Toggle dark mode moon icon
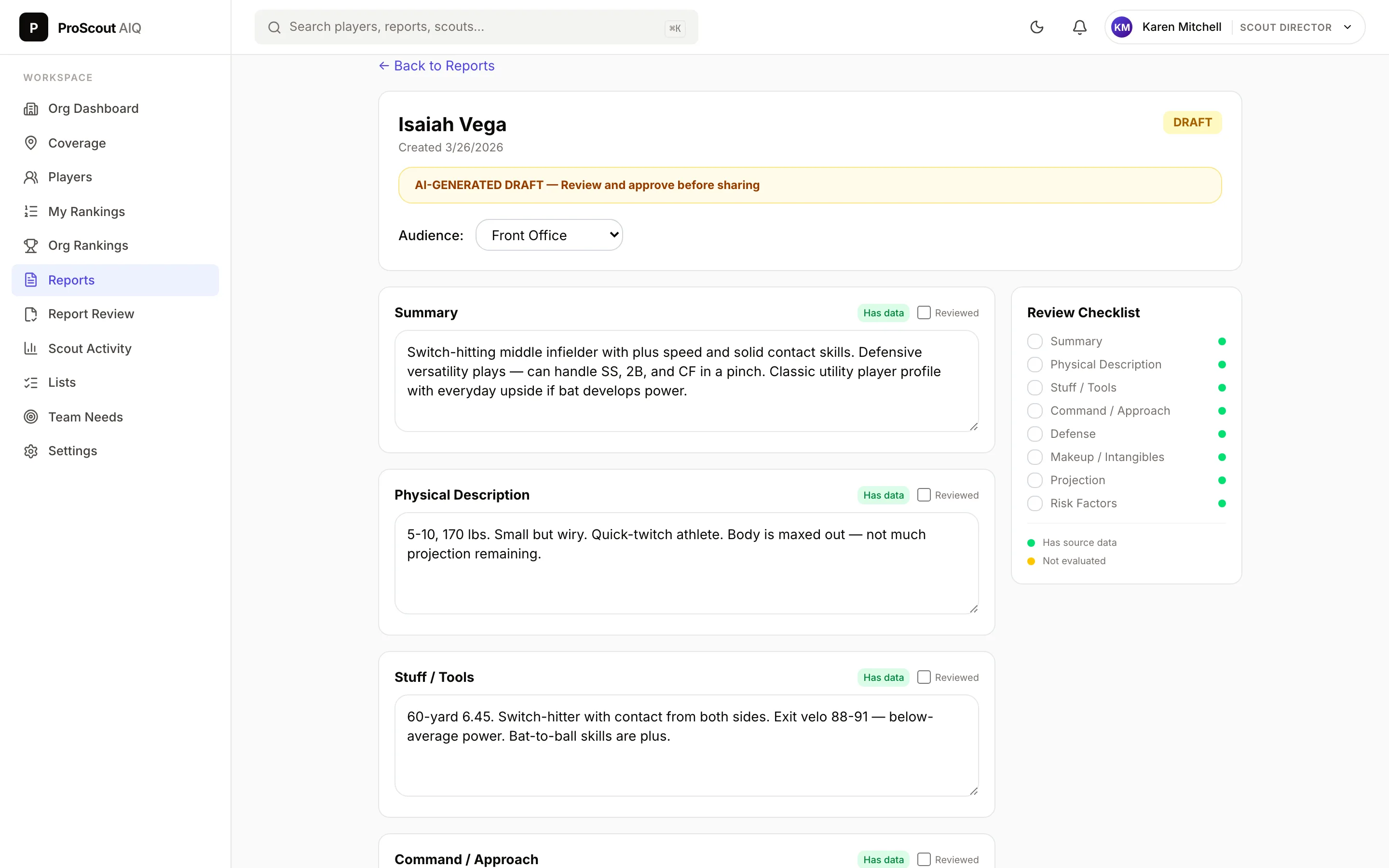 click(x=1036, y=27)
